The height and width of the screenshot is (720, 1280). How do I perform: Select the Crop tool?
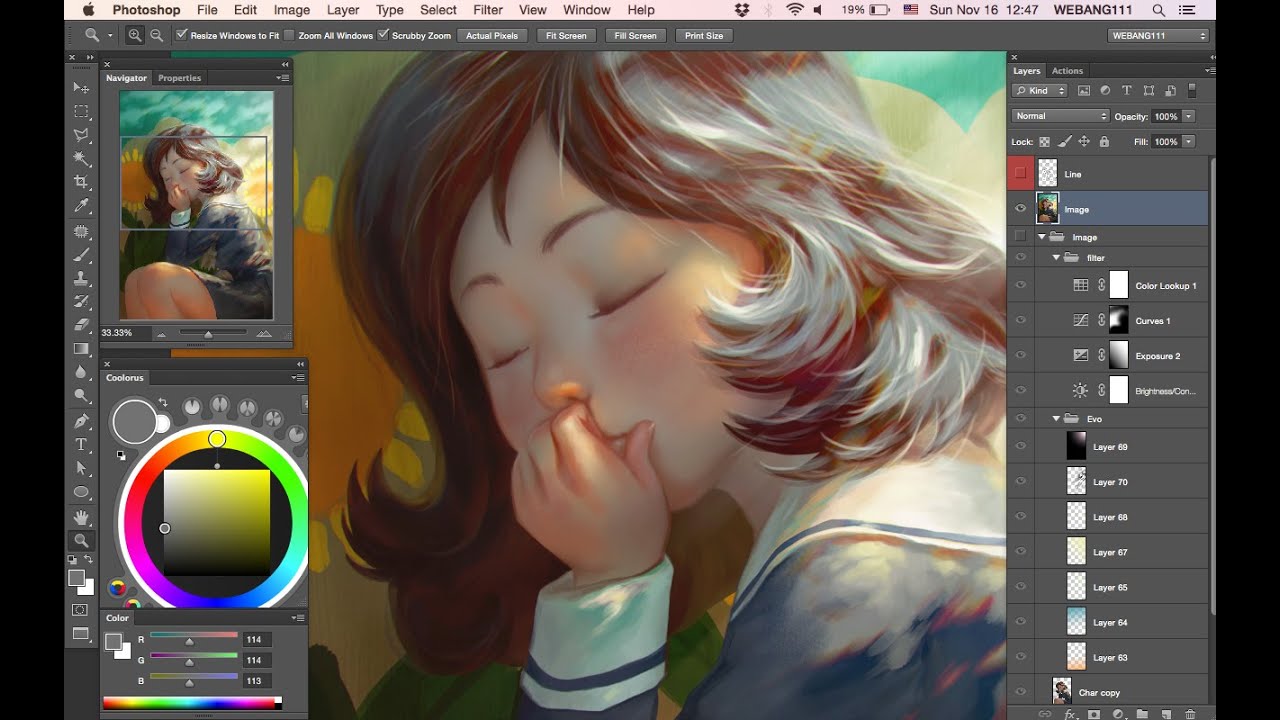click(81, 182)
